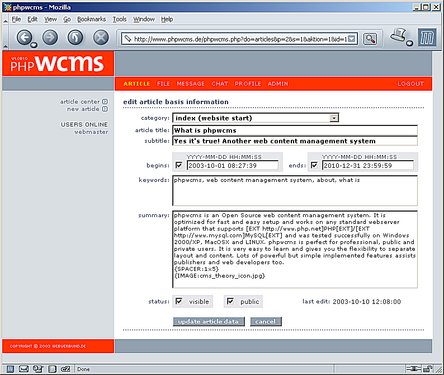444x375 pixels.
Task: Open the Window menu
Action: (144, 19)
